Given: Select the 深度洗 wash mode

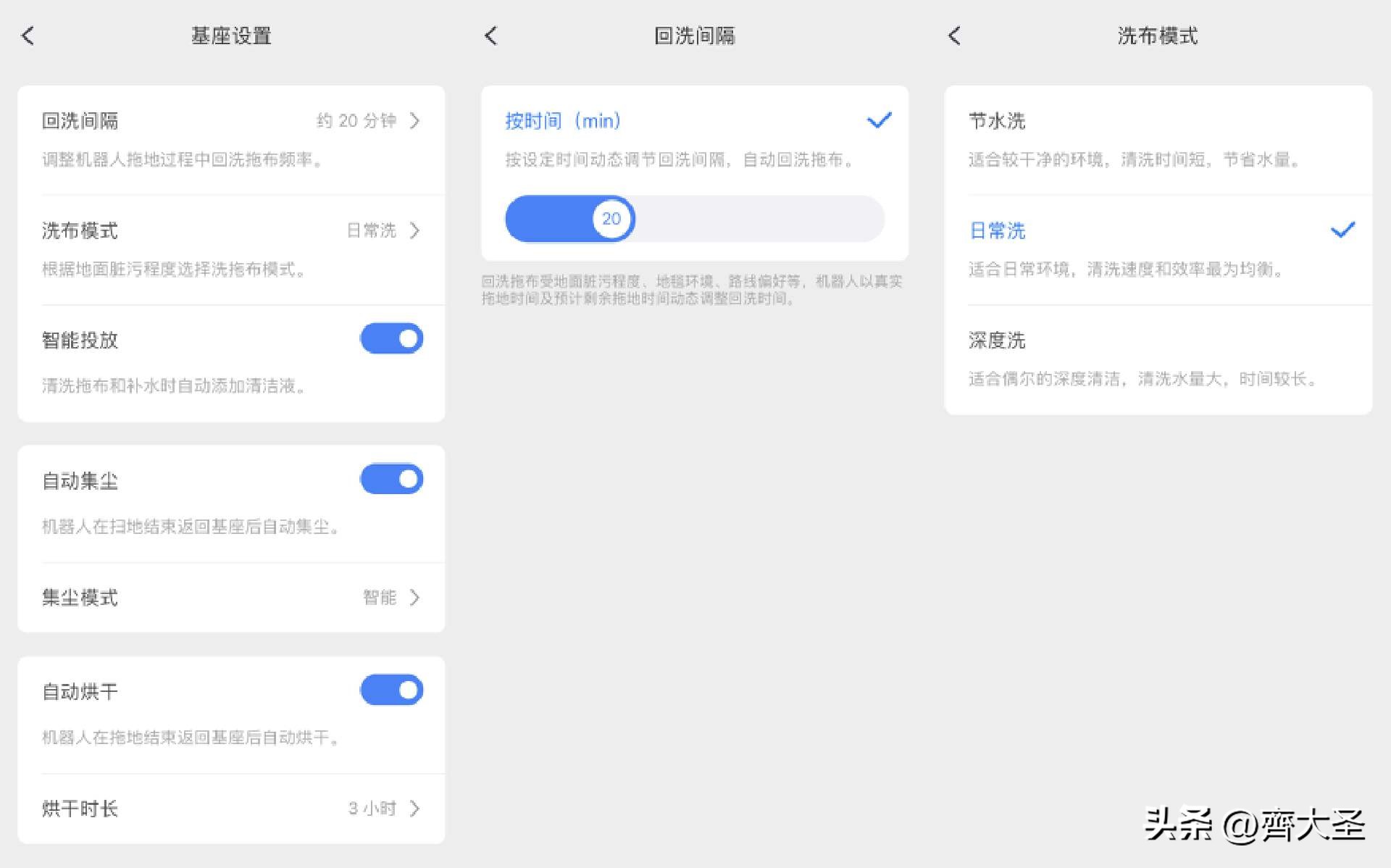Looking at the screenshot, I should (997, 340).
